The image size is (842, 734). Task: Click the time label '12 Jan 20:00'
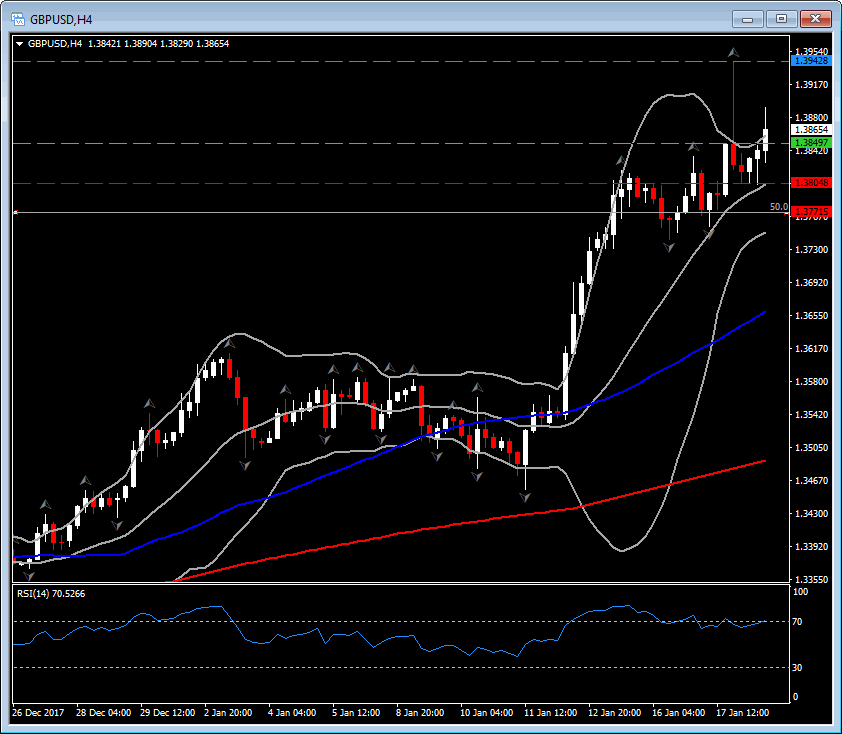(614, 713)
